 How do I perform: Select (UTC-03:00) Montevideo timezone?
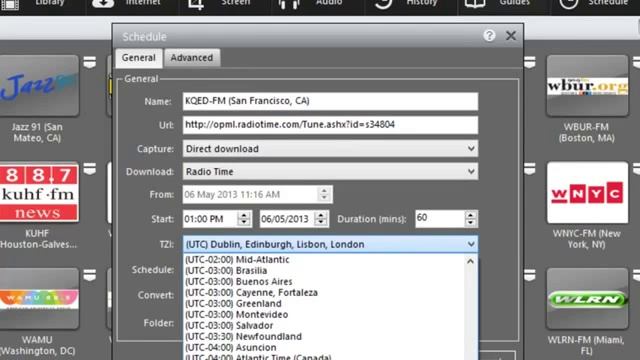[323, 315]
